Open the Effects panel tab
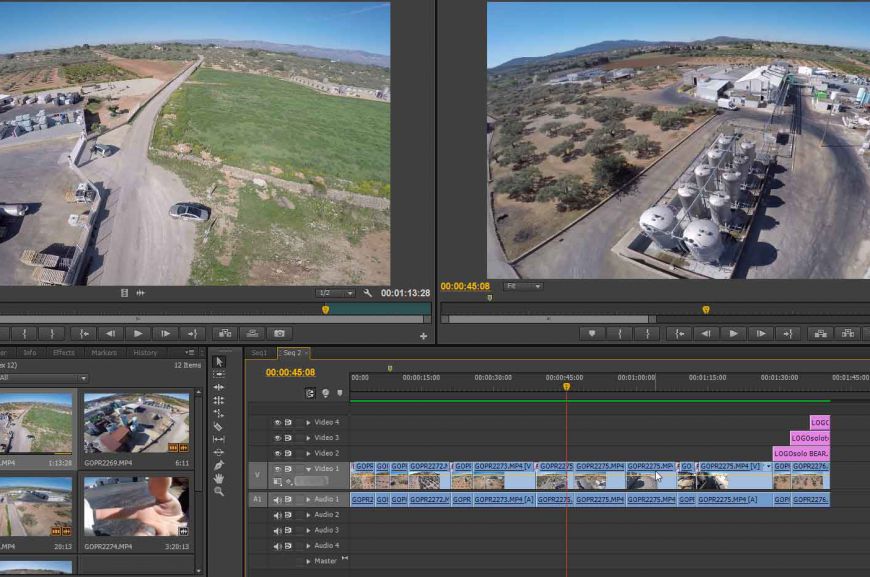The height and width of the screenshot is (577, 870). (x=63, y=352)
